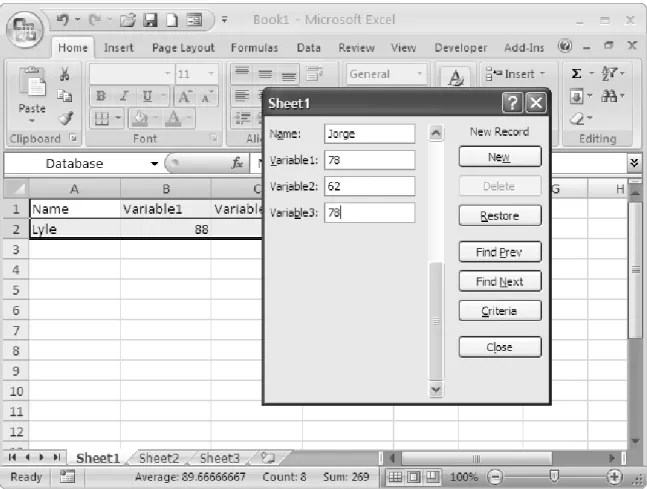This screenshot has width=647, height=489.
Task: Open the Clipboard dialog launcher
Action: coord(73,138)
